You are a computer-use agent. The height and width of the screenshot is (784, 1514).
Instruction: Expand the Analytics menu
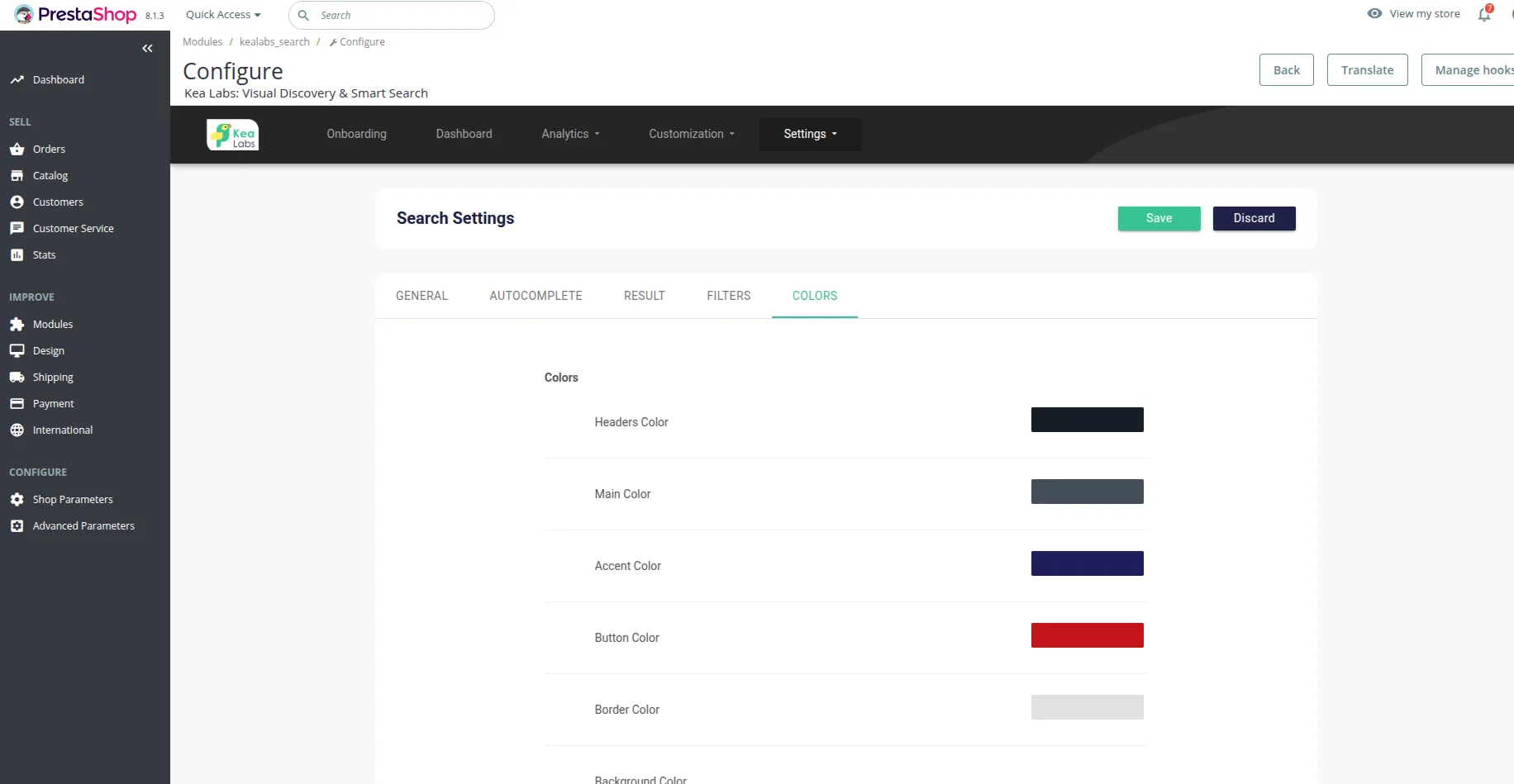click(x=570, y=134)
